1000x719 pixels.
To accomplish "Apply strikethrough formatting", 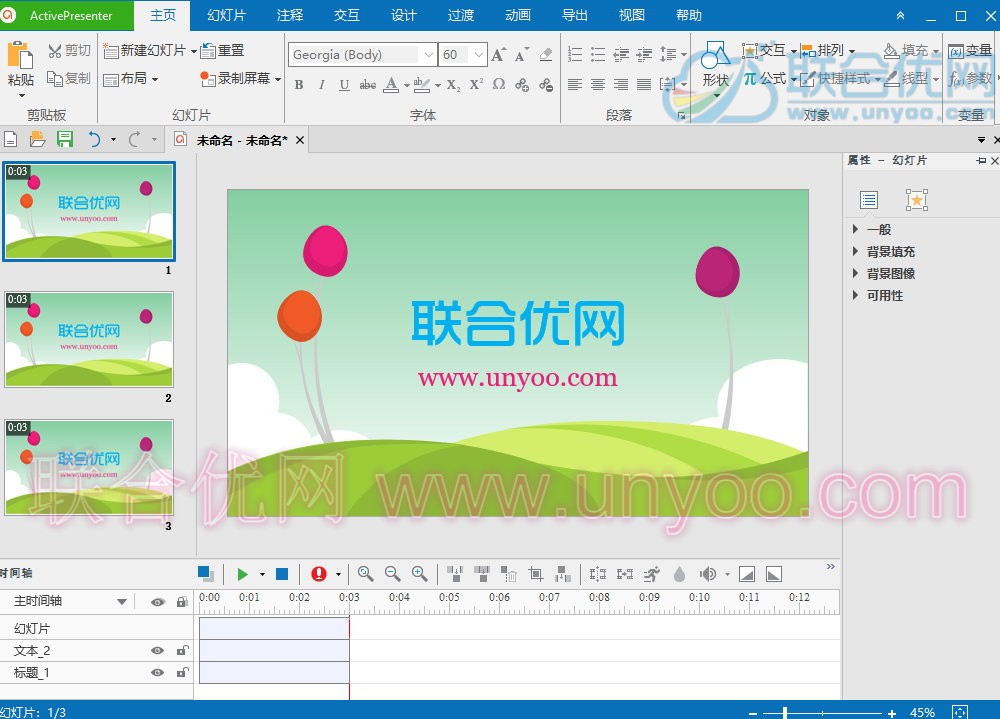I will (367, 85).
